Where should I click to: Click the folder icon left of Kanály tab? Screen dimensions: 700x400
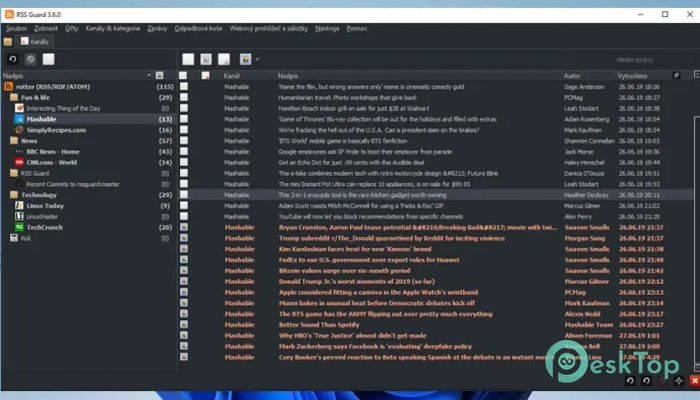point(8,42)
